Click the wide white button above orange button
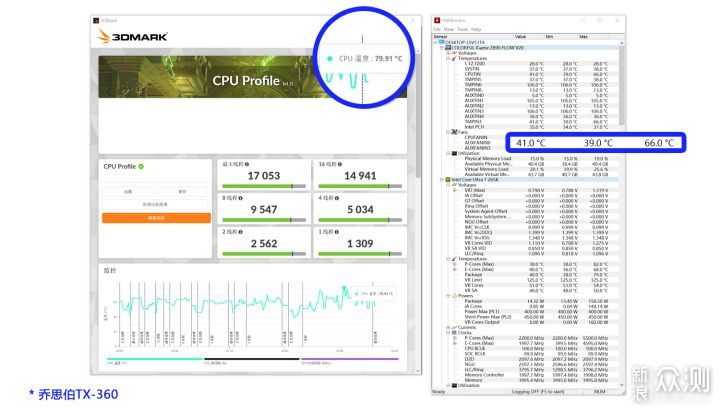The height and width of the screenshot is (411, 720). tap(155, 204)
